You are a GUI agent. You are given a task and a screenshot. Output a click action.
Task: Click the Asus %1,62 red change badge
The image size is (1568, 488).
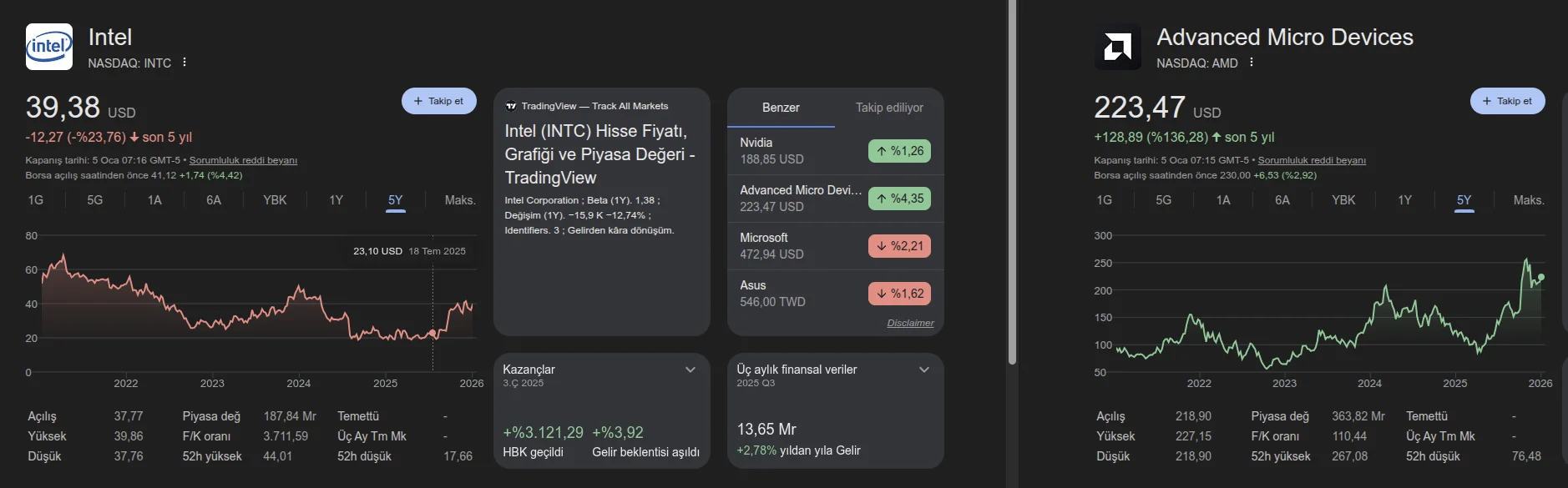899,294
